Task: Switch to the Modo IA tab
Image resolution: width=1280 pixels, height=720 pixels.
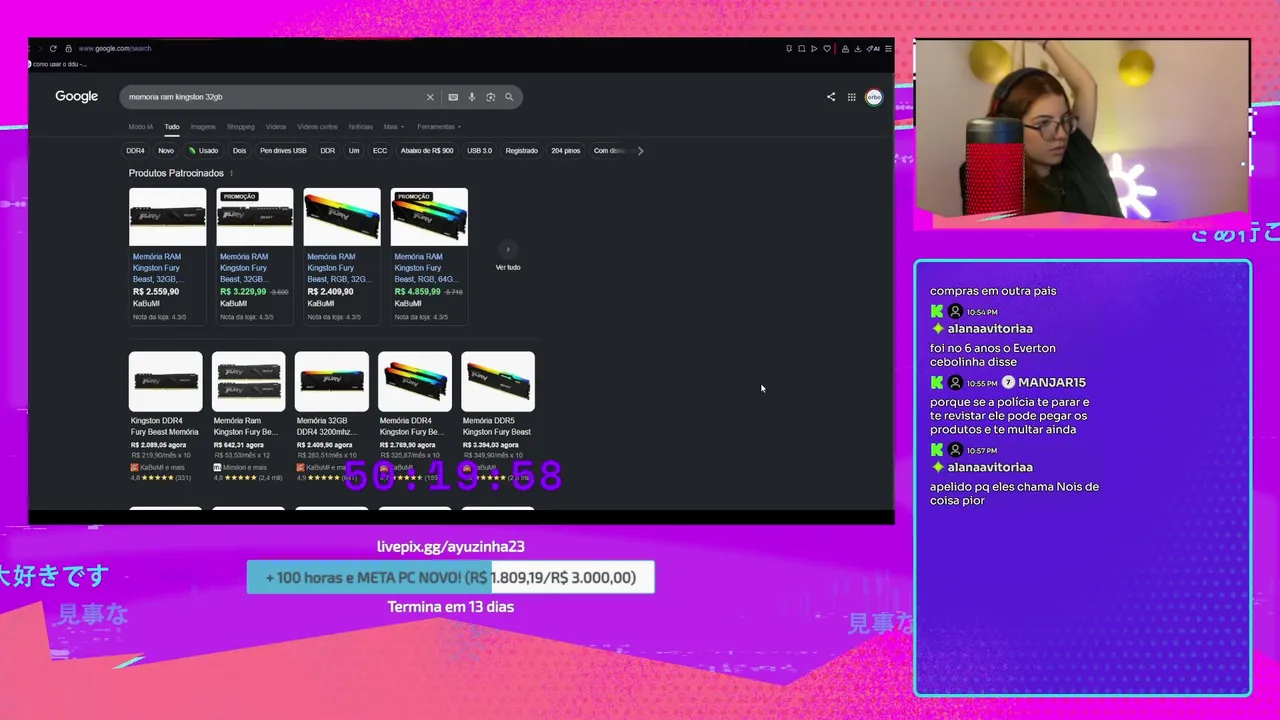Action: (141, 127)
